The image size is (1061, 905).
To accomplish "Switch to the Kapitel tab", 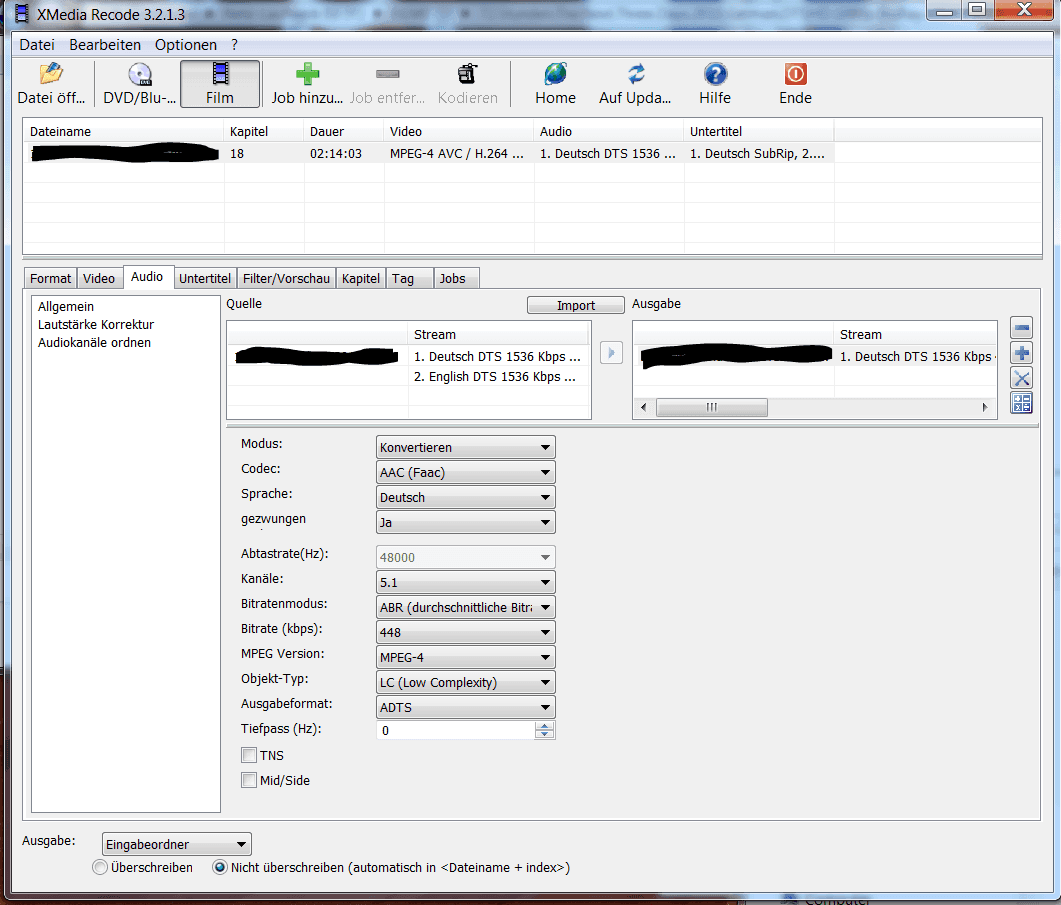I will click(x=361, y=278).
